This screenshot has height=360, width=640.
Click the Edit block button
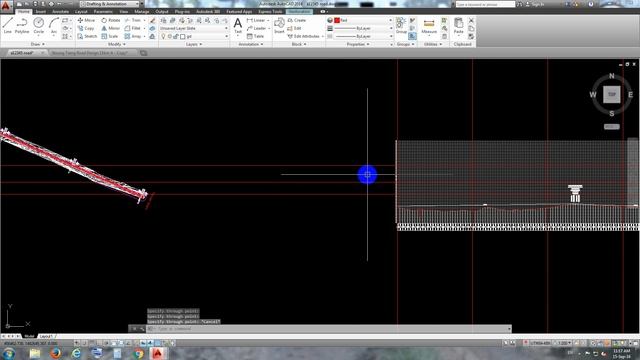pyautogui.click(x=294, y=28)
